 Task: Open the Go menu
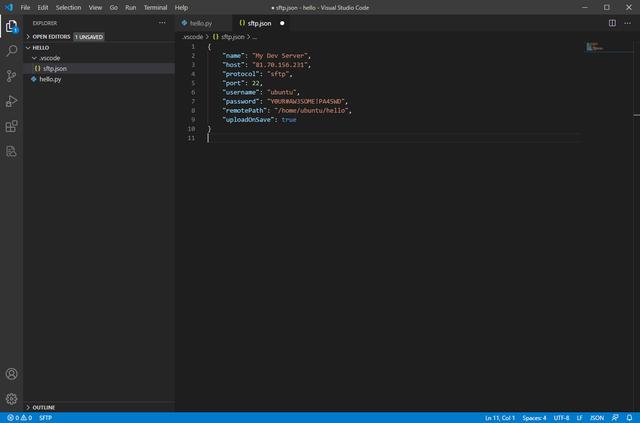[113, 7]
